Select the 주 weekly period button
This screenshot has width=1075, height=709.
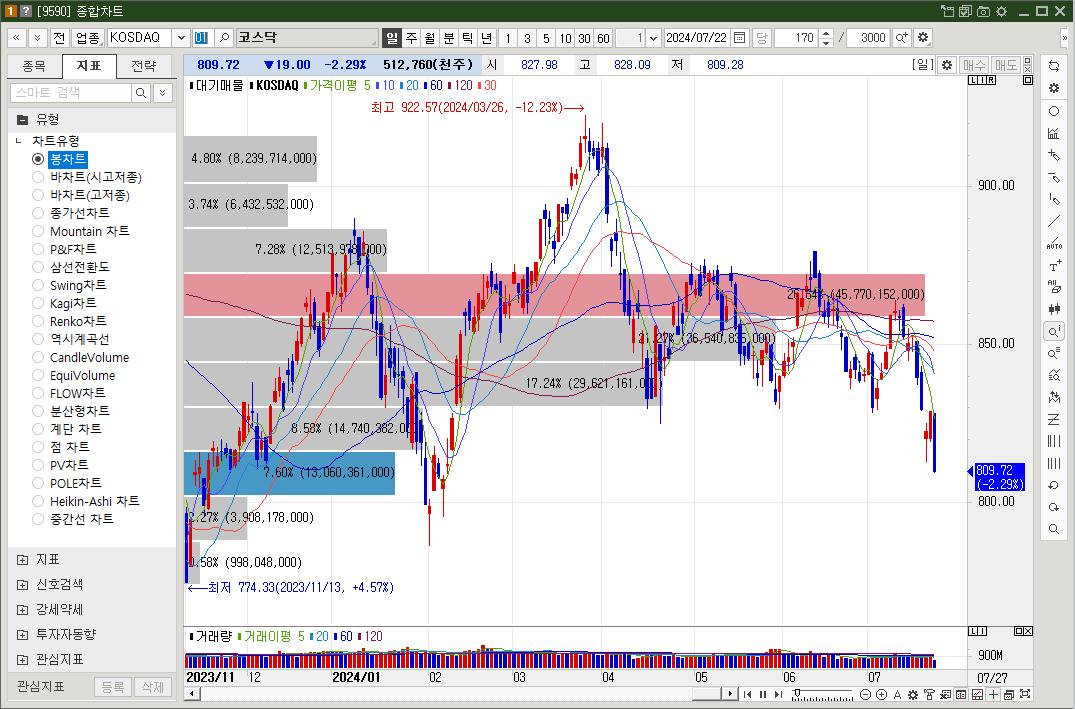pyautogui.click(x=411, y=38)
